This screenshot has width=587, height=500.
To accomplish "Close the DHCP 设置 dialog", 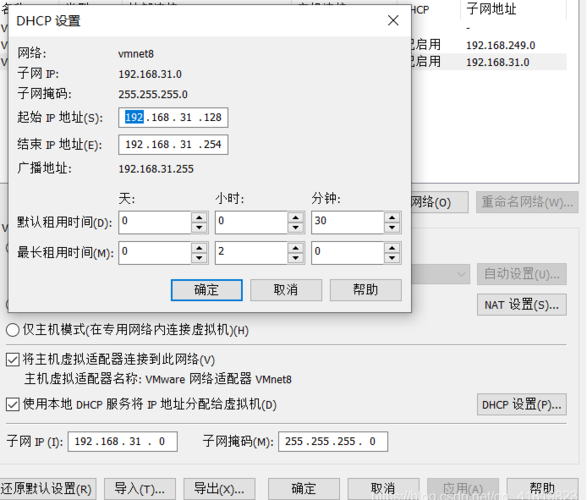I will pos(393,20).
